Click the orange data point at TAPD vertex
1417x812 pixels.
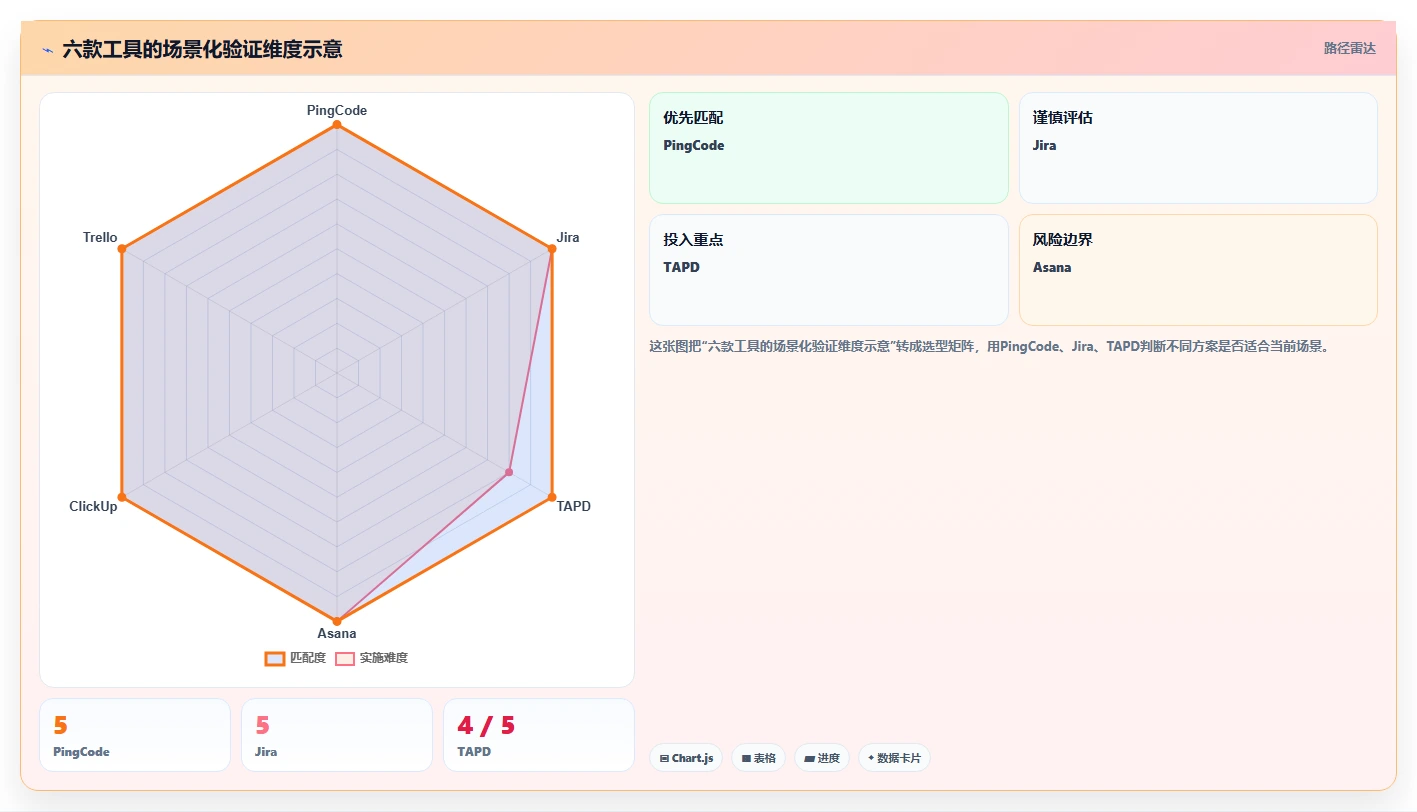click(552, 497)
